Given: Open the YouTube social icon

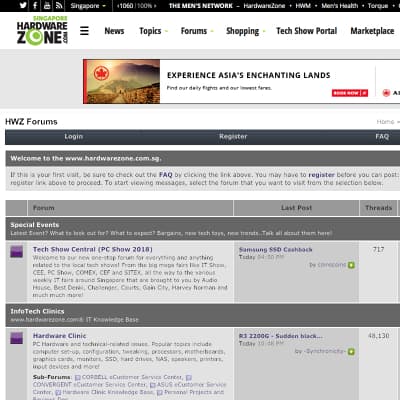Looking at the screenshot, I should point(47,5).
